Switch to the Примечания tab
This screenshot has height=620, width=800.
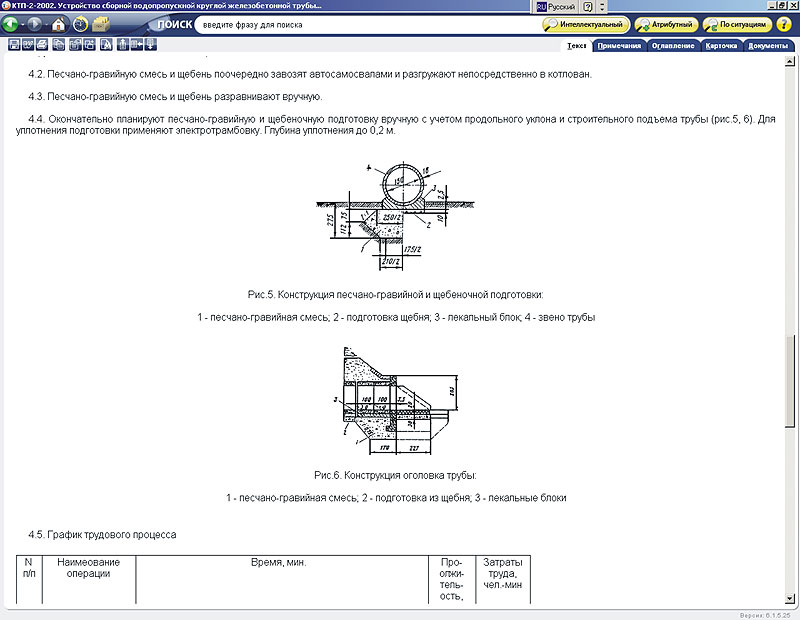tap(618, 46)
